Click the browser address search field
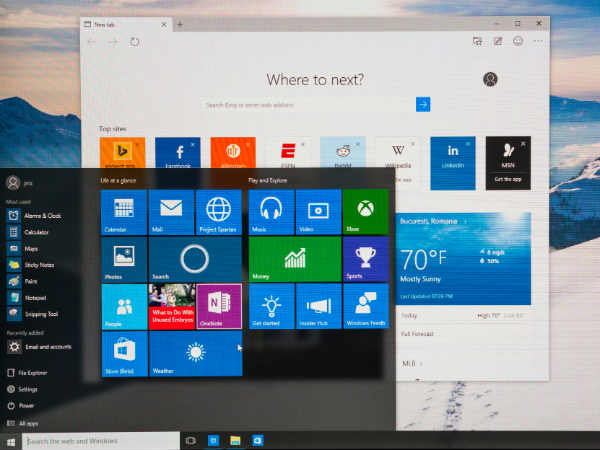 (x=308, y=104)
